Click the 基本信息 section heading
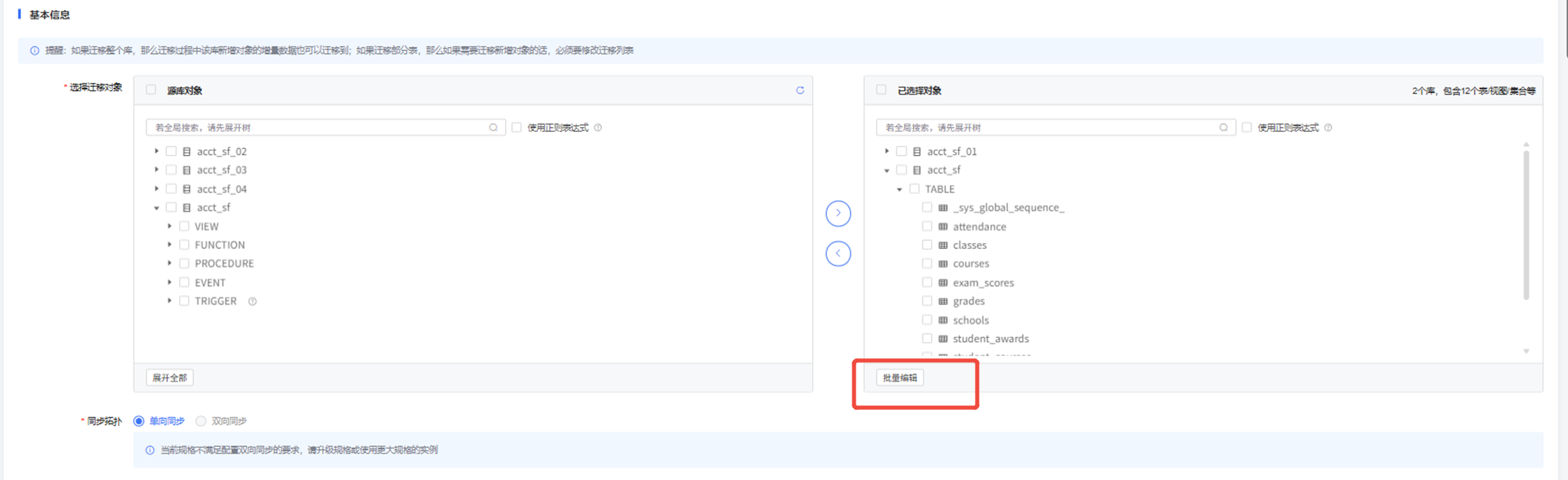Screen dimensions: 1568x480 pos(49,15)
